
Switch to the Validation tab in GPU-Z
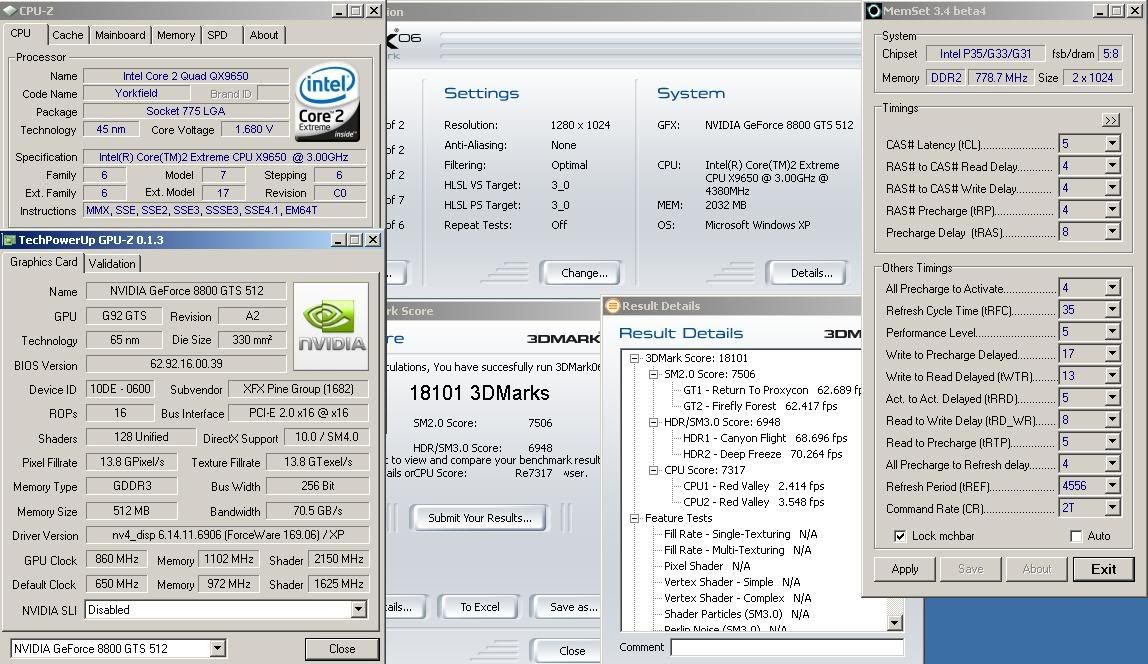(112, 264)
